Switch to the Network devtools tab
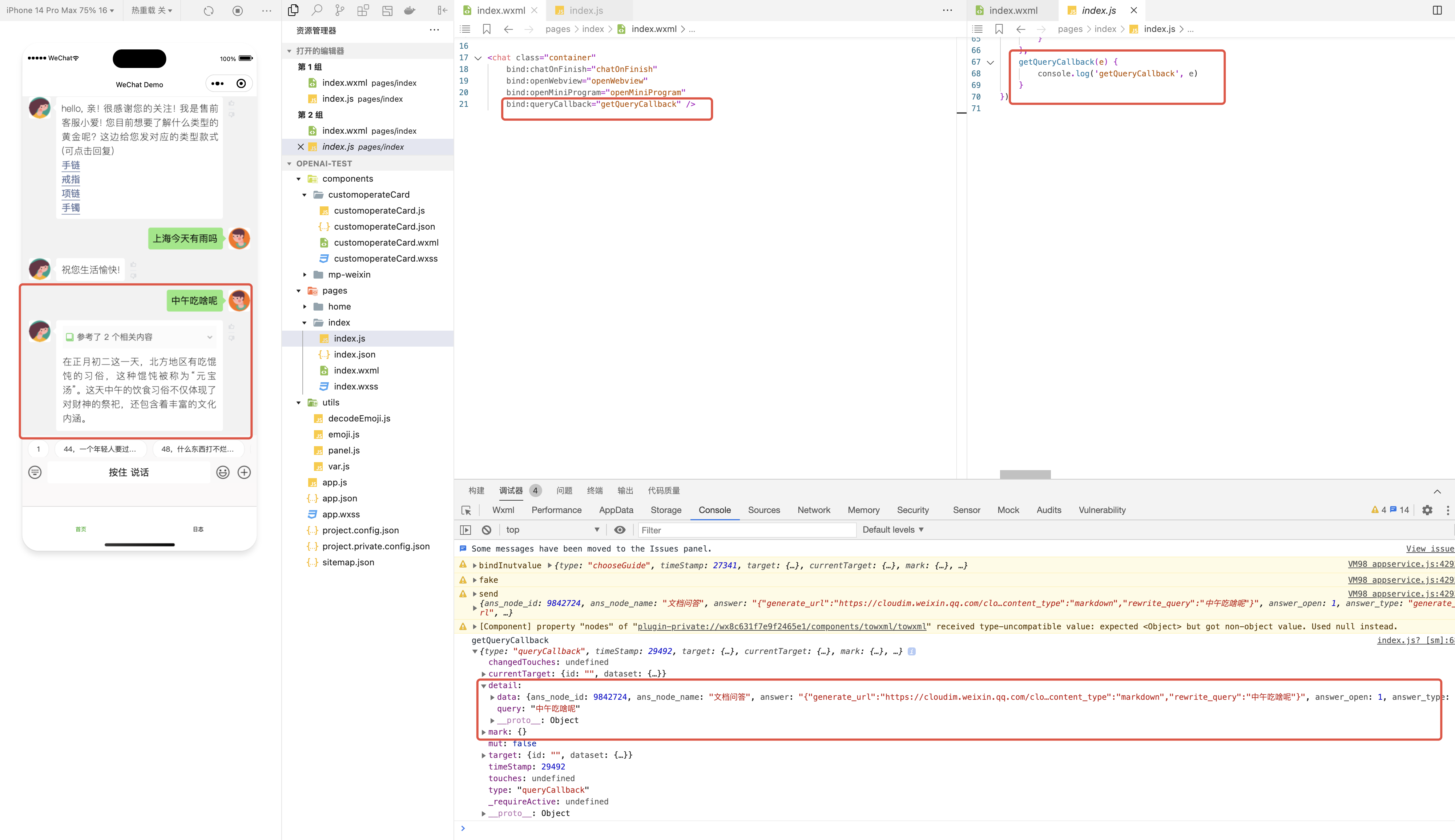The image size is (1455, 840). pos(814,510)
